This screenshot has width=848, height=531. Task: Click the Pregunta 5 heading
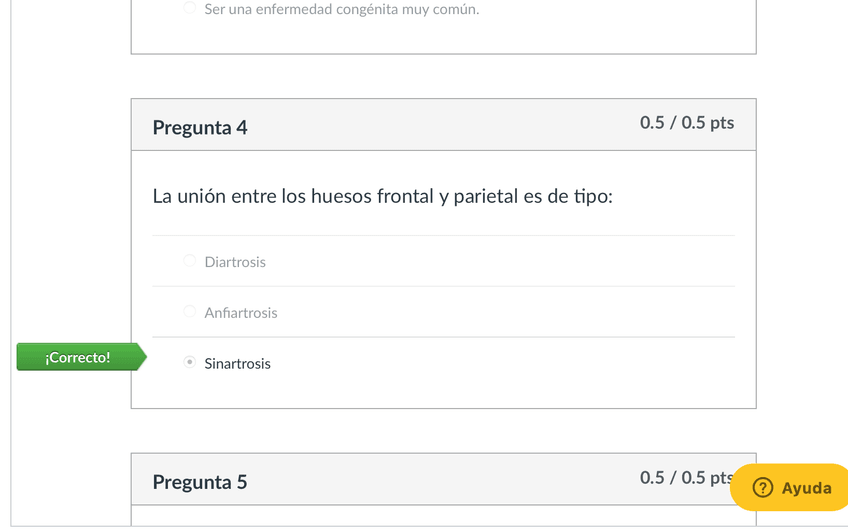tap(200, 482)
